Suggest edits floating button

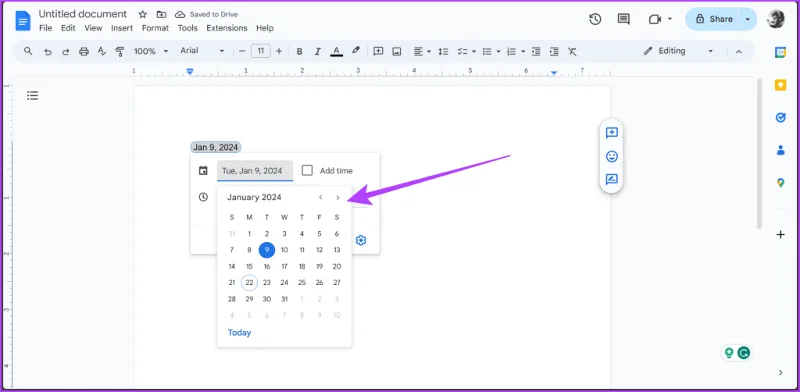pos(611,179)
